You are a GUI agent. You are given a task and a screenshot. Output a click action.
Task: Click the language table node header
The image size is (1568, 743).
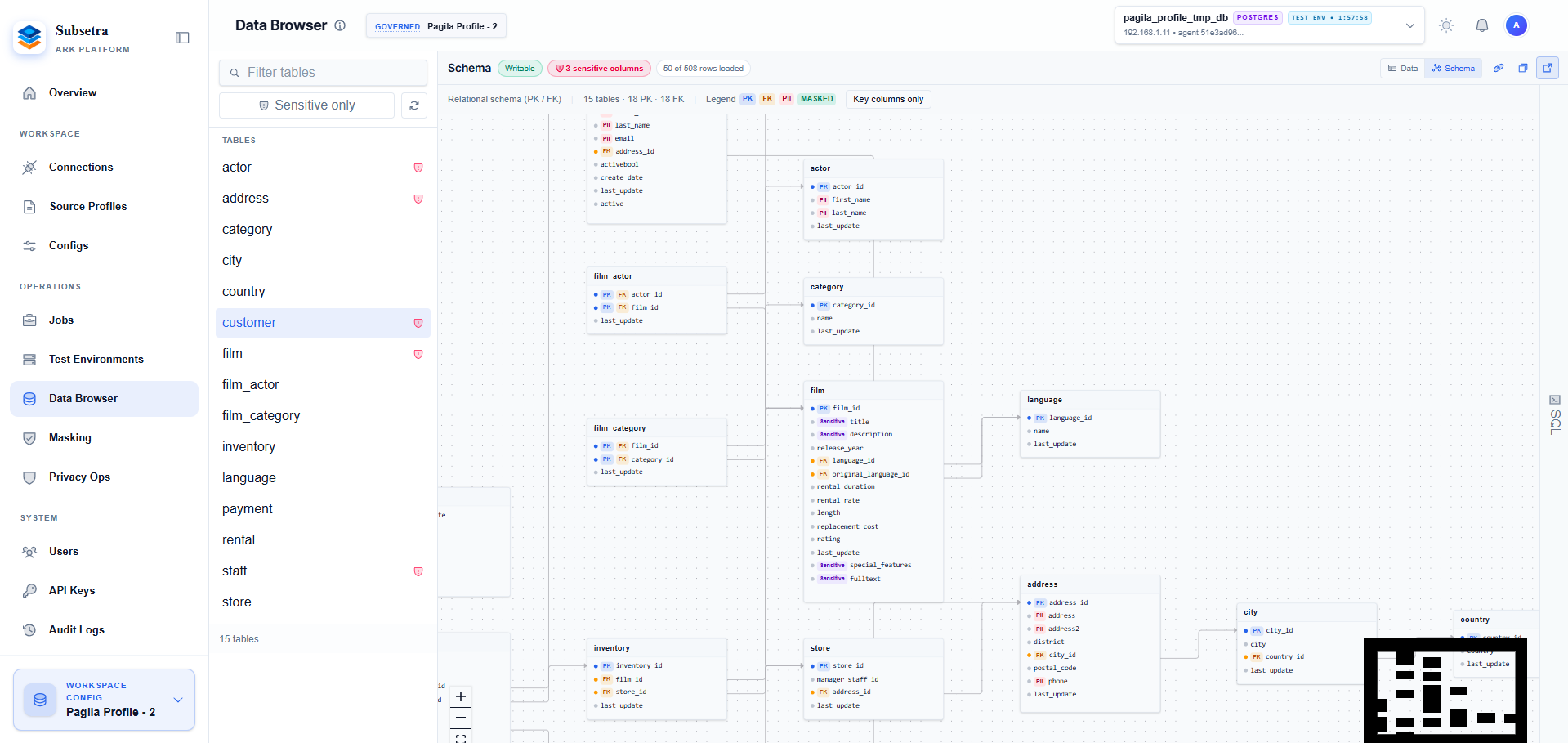pyautogui.click(x=1090, y=400)
